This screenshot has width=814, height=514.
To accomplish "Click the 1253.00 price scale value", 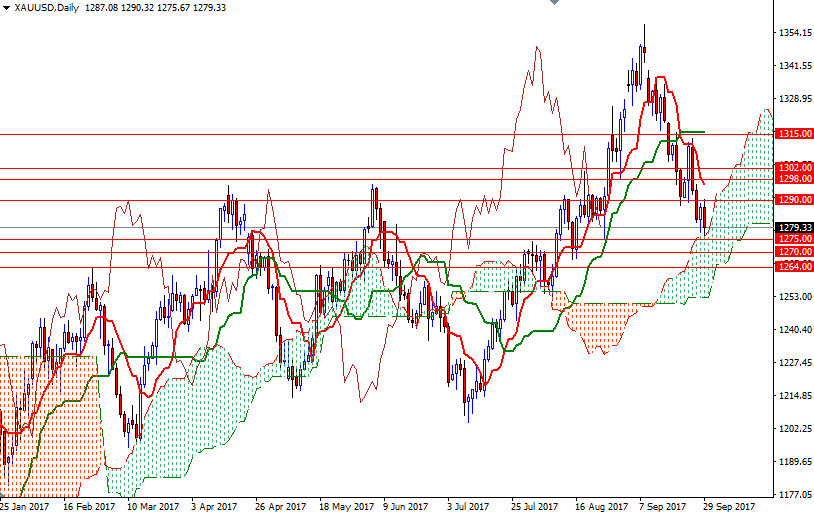I will pyautogui.click(x=795, y=296).
